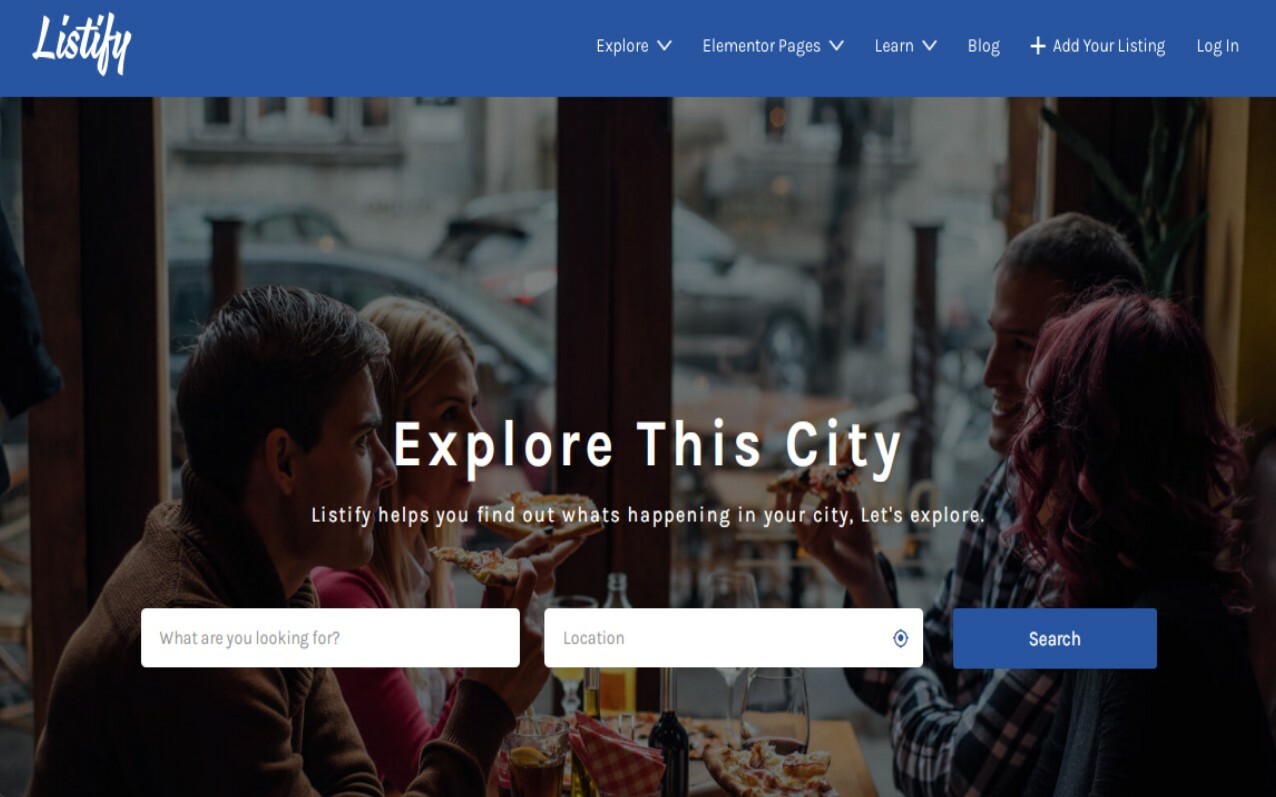Click the blue Search button
The width and height of the screenshot is (1276, 797).
pos(1055,638)
